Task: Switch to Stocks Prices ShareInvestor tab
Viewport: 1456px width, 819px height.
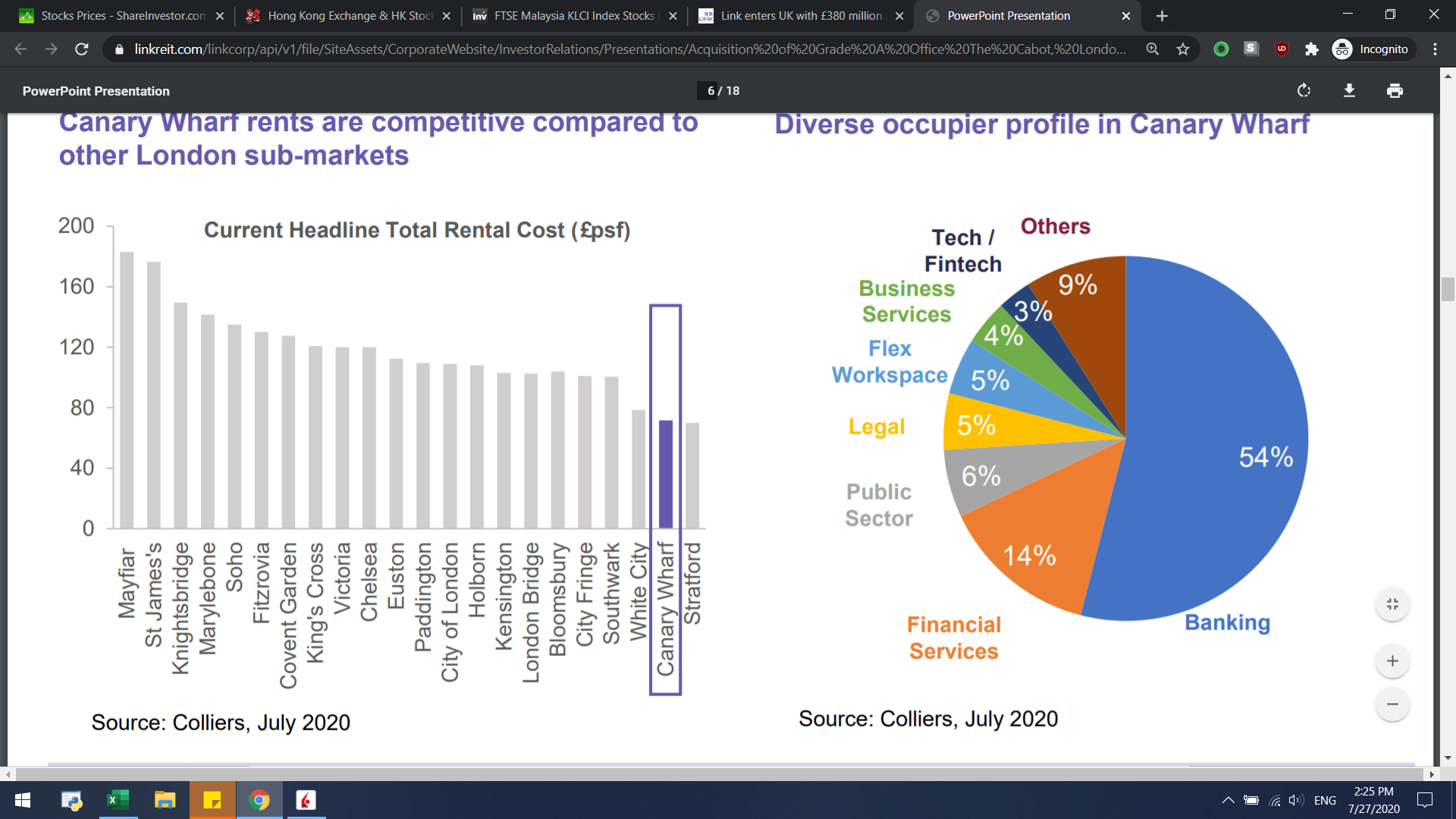Action: (114, 16)
